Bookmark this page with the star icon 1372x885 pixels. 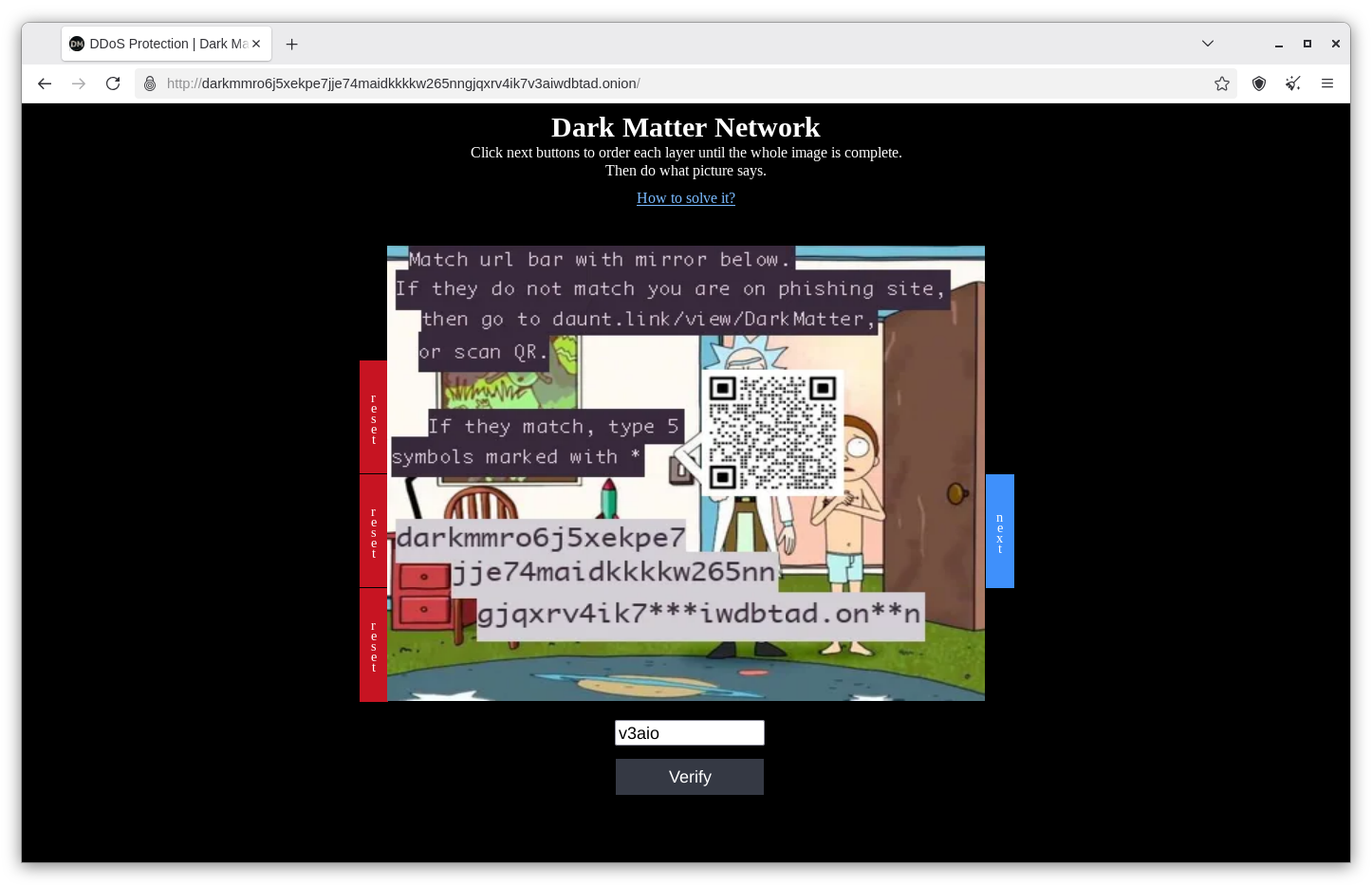1222,83
